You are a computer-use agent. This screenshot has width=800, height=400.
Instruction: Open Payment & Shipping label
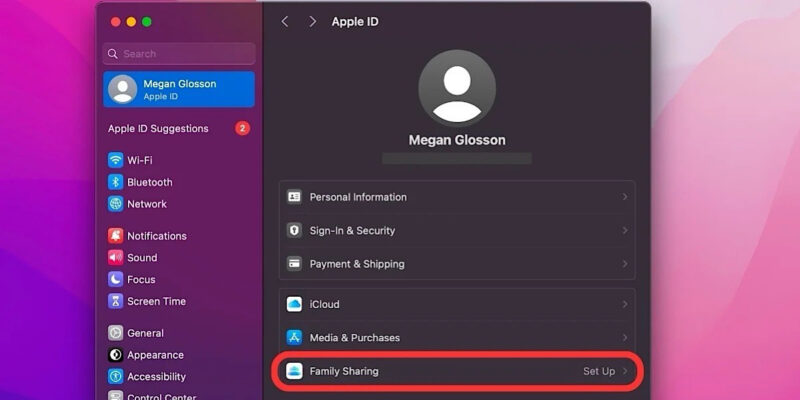[x=357, y=264]
